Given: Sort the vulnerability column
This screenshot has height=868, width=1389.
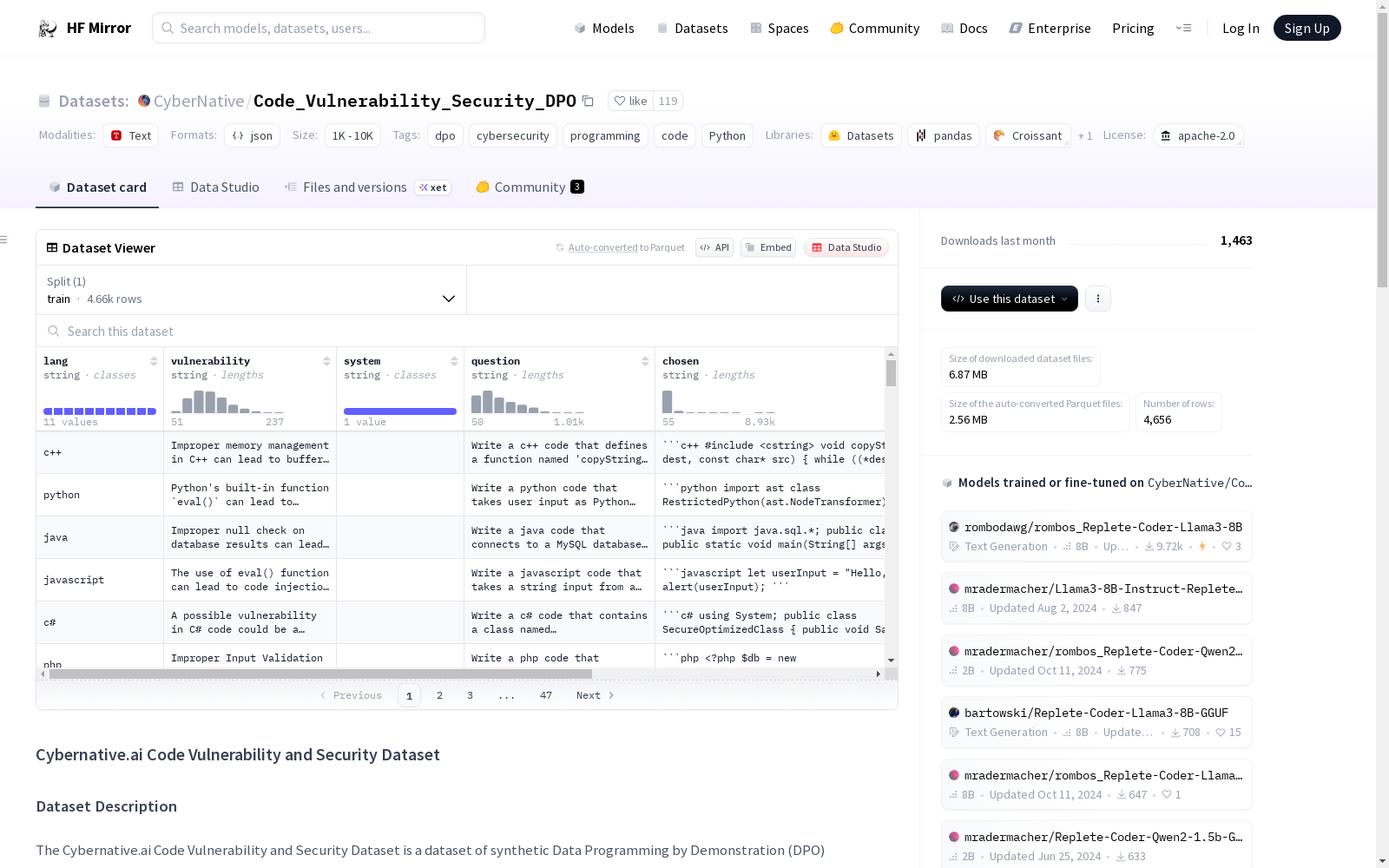Looking at the screenshot, I should pyautogui.click(x=326, y=361).
